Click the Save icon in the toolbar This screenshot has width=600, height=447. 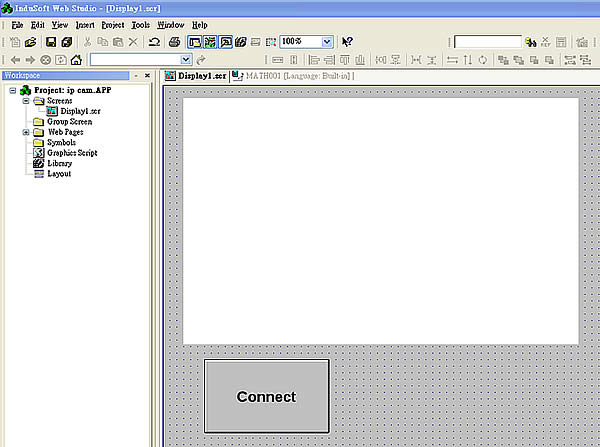tap(50, 42)
